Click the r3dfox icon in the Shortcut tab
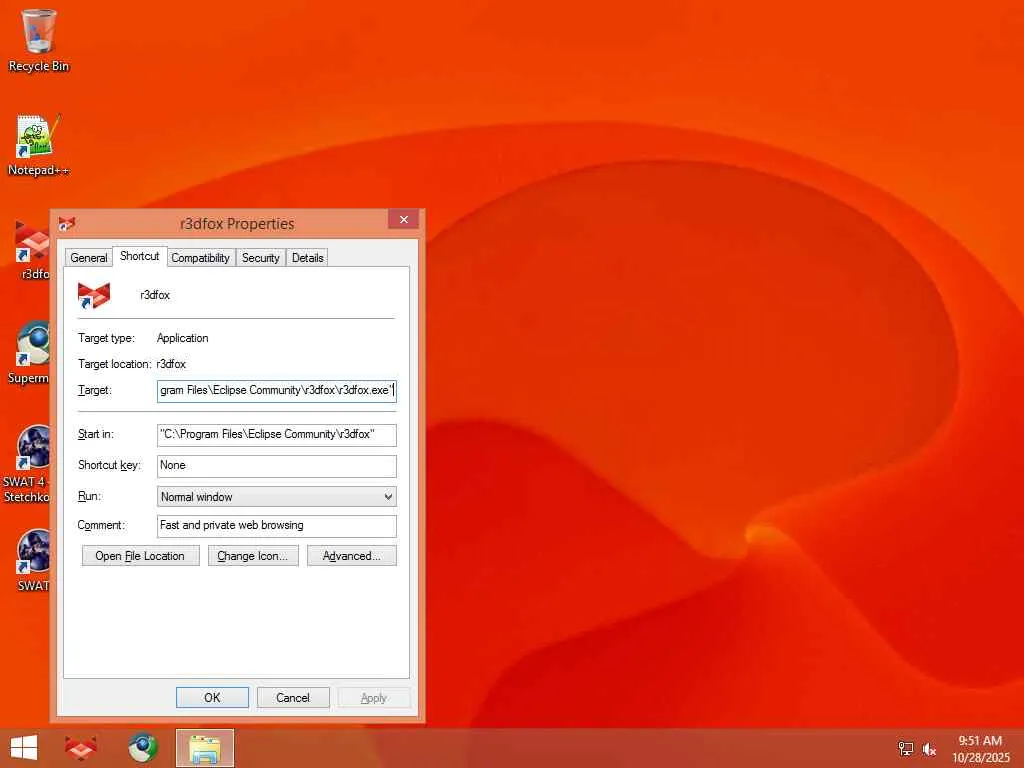Viewport: 1024px width, 768px height. 94,295
